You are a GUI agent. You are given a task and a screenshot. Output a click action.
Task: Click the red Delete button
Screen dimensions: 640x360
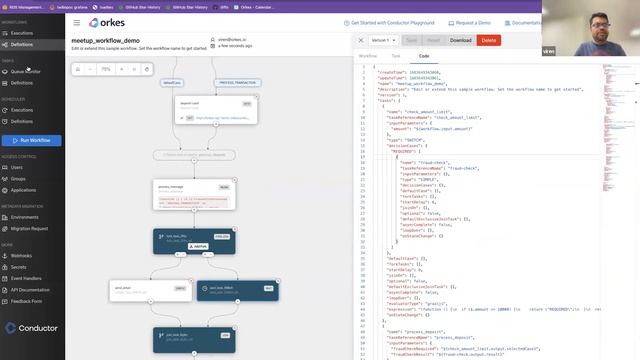point(489,40)
